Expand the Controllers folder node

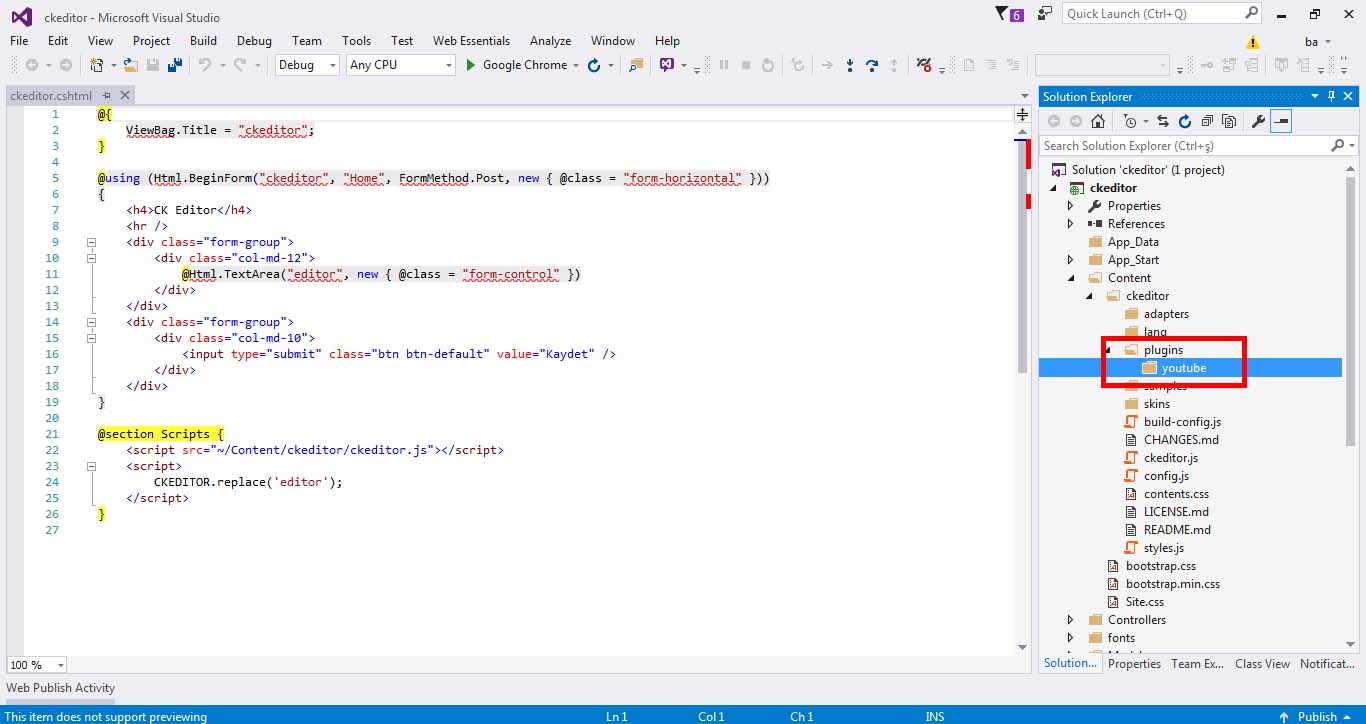click(1071, 620)
